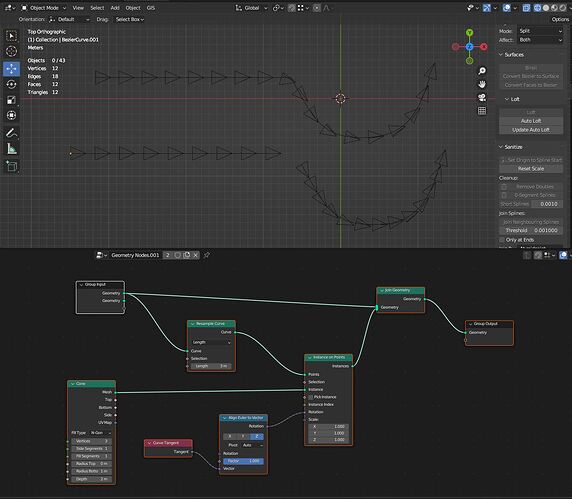The height and width of the screenshot is (499, 572).
Task: Open the Resample Curve Length mode dropdown
Action: [x=211, y=342]
